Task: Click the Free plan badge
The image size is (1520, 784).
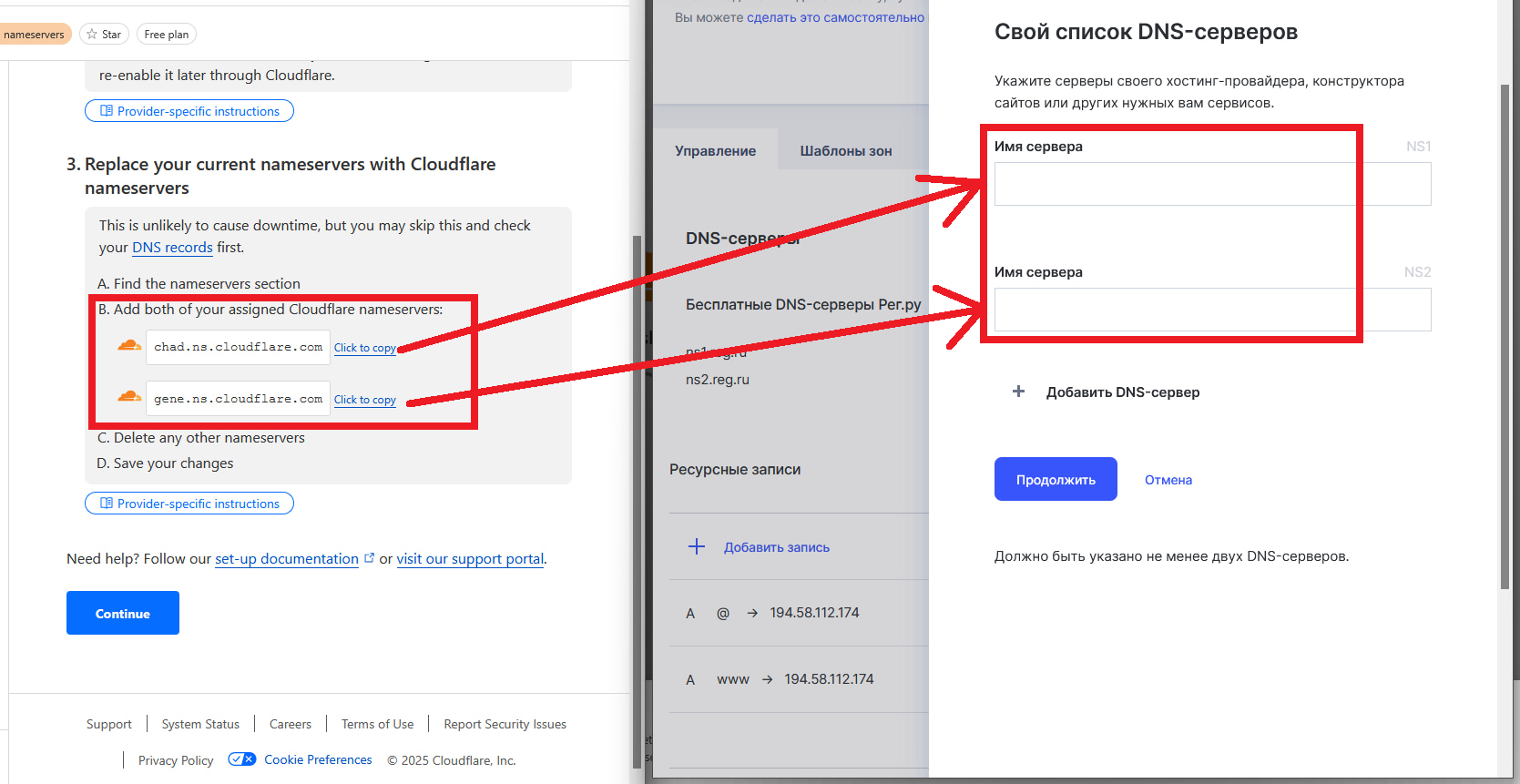Action: pos(167,35)
